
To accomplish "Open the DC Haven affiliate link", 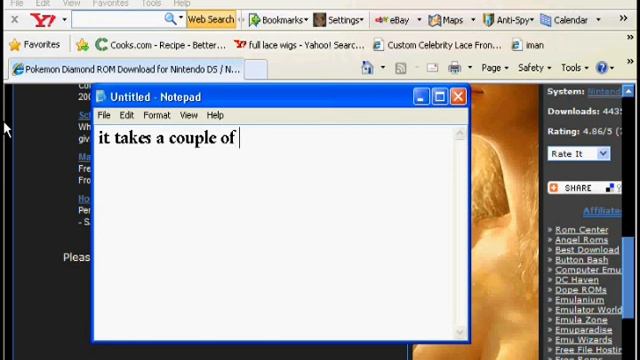I will tap(577, 280).
